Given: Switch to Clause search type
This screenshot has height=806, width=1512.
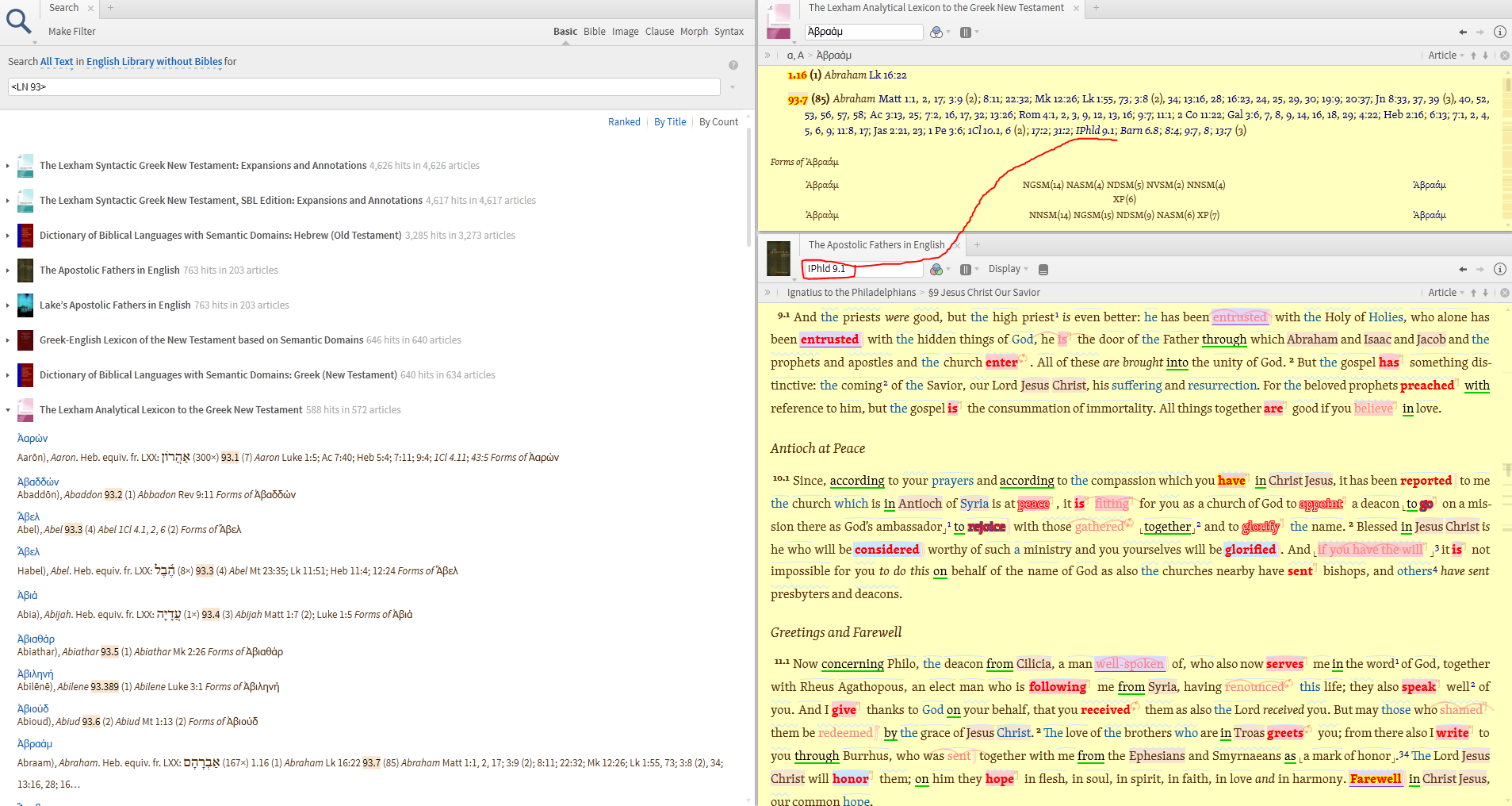Looking at the screenshot, I should tap(660, 32).
